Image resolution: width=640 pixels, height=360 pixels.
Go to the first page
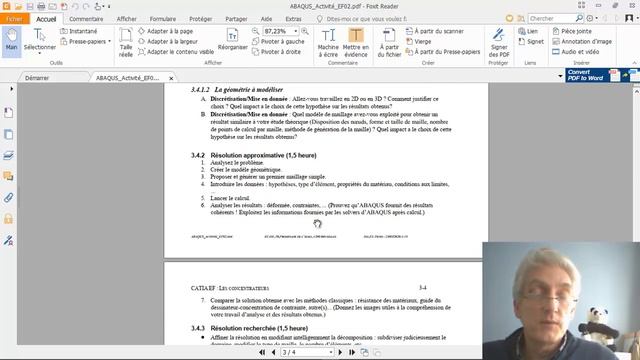(262, 352)
